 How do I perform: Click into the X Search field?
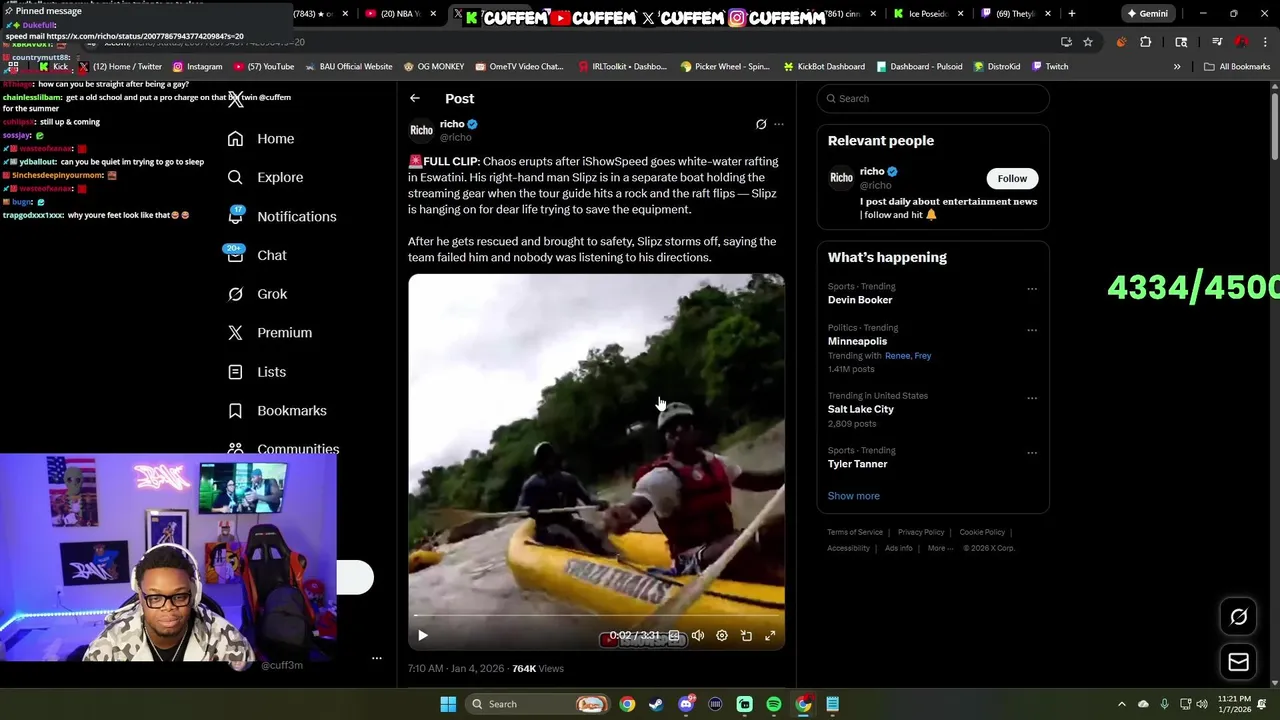tap(933, 98)
